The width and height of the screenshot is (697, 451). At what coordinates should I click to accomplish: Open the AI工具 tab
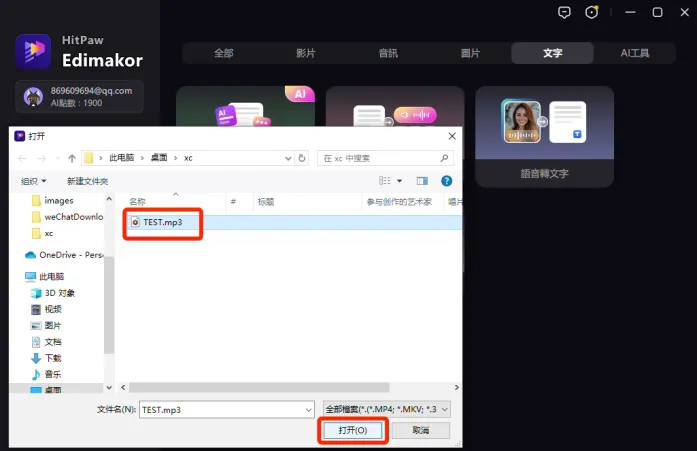(x=635, y=53)
